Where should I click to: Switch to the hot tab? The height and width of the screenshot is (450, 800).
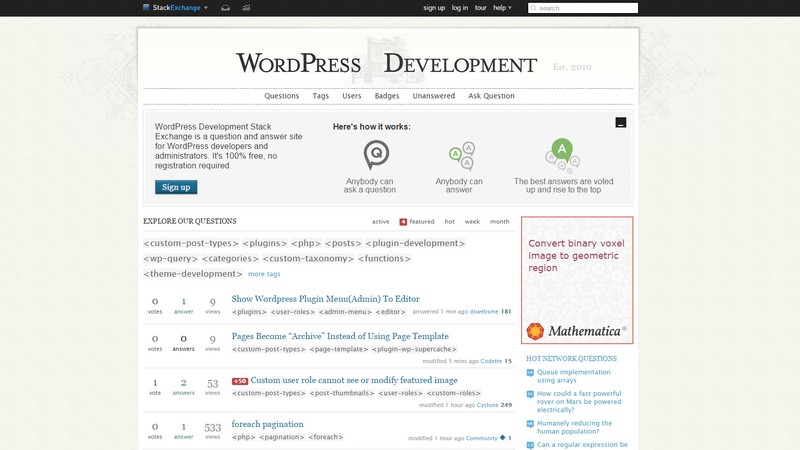[x=449, y=221]
